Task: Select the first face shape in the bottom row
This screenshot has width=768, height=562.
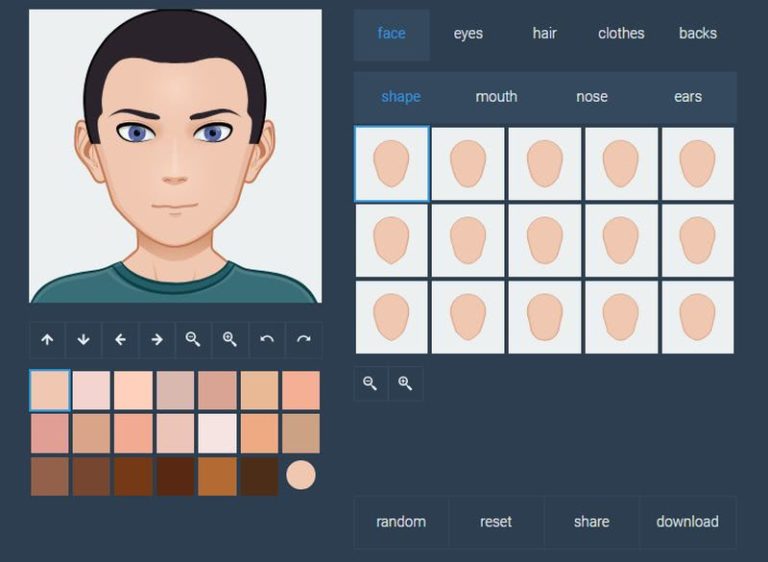Action: [391, 318]
